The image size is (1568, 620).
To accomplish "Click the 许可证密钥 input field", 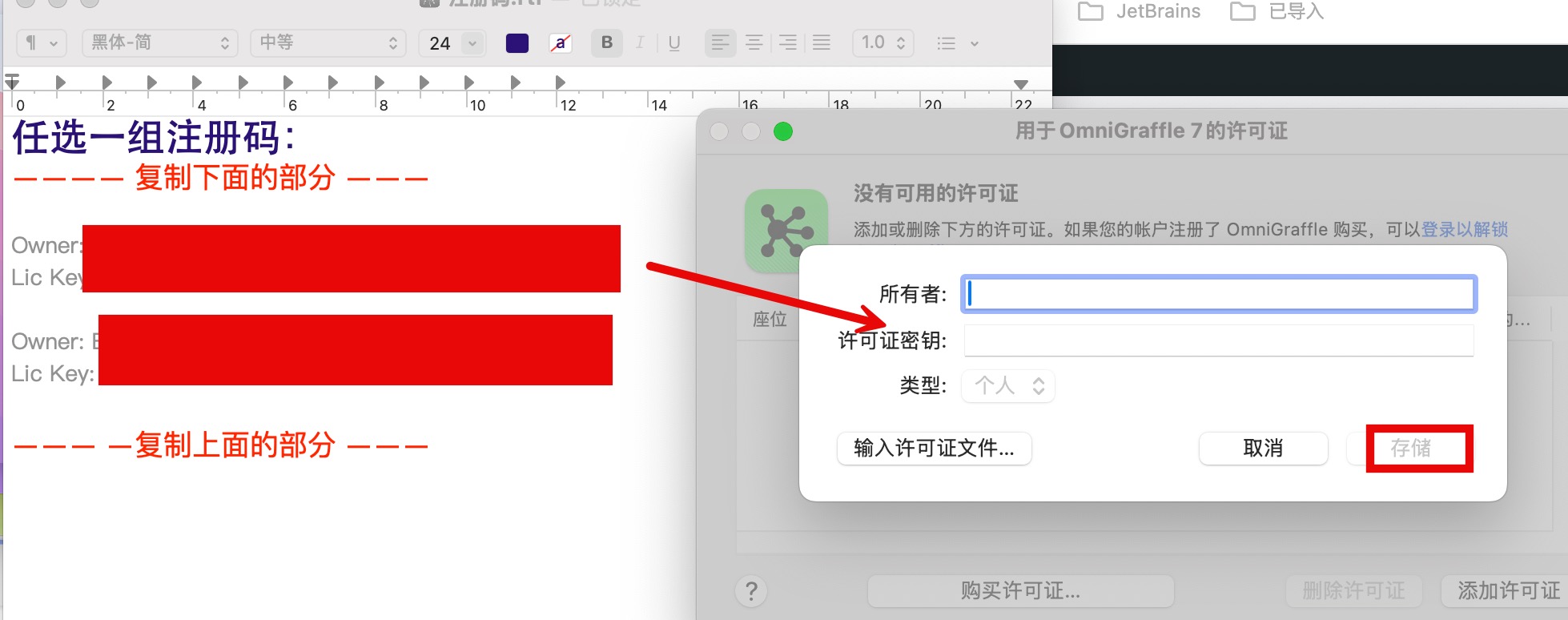I will (1218, 341).
